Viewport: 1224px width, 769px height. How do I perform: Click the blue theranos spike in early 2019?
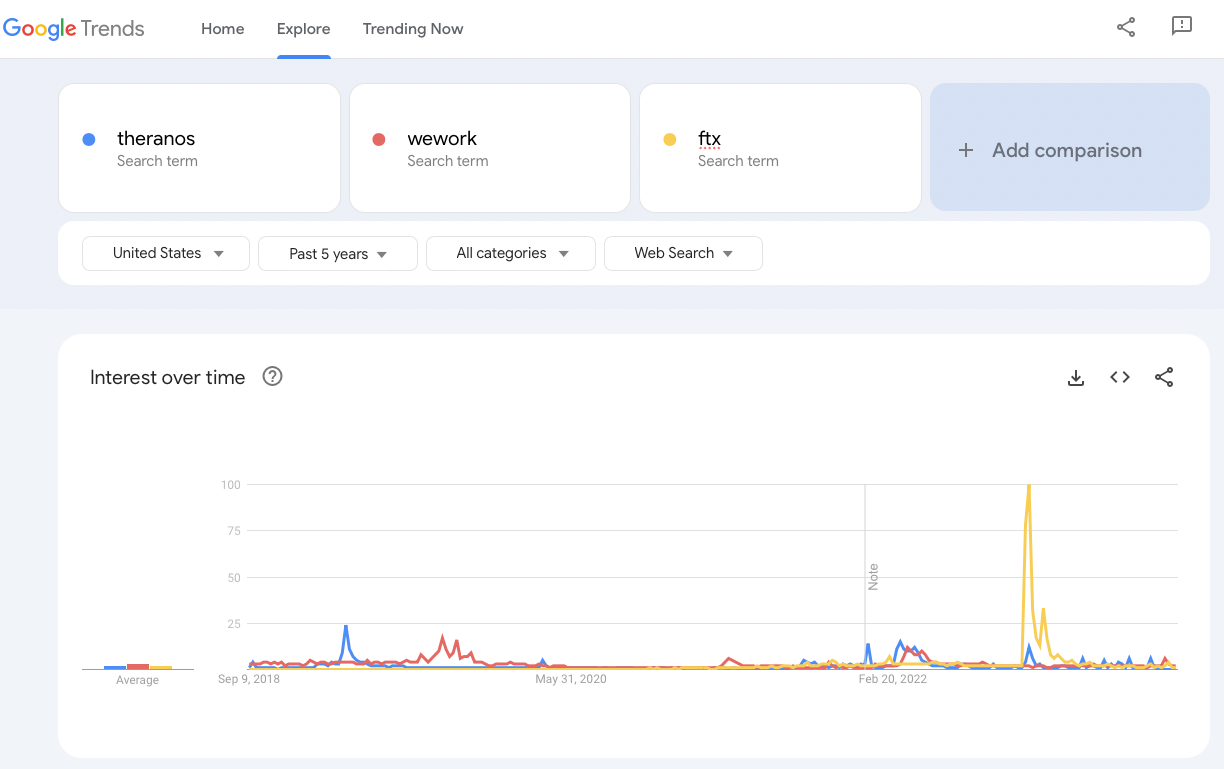pyautogui.click(x=346, y=628)
